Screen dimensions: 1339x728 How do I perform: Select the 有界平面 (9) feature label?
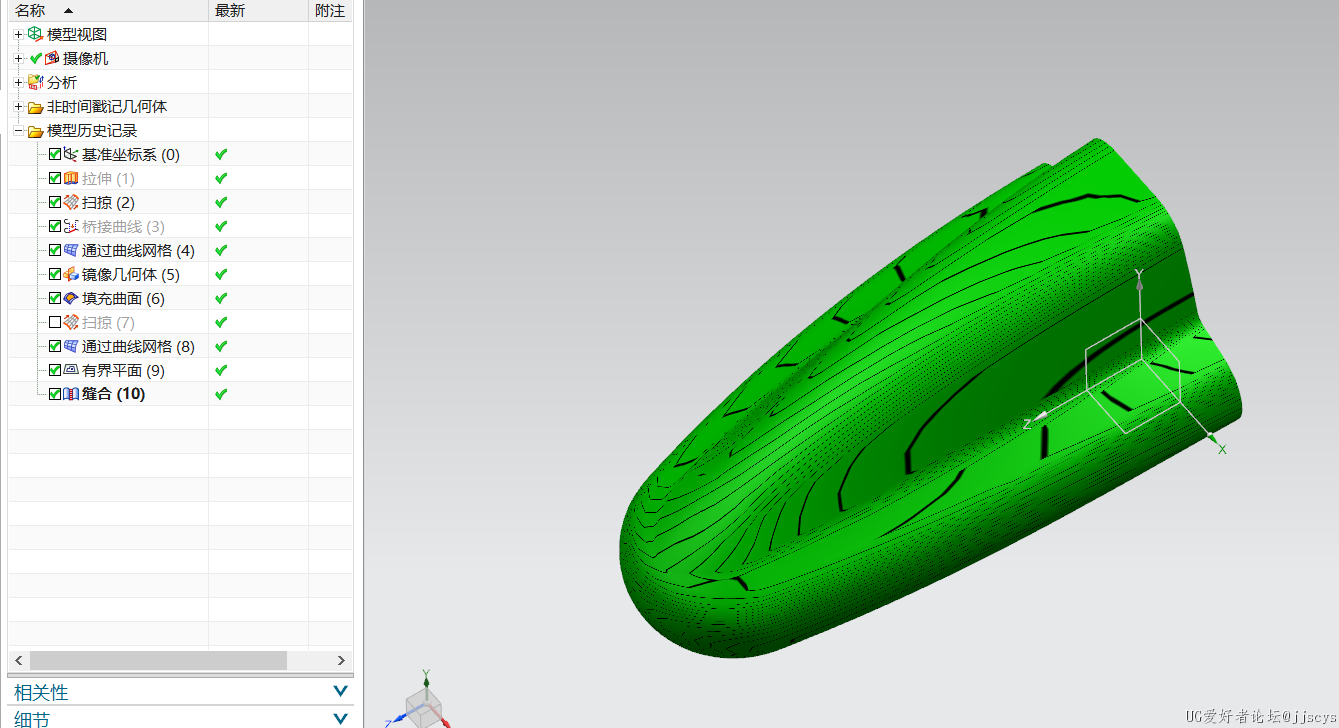(x=123, y=370)
